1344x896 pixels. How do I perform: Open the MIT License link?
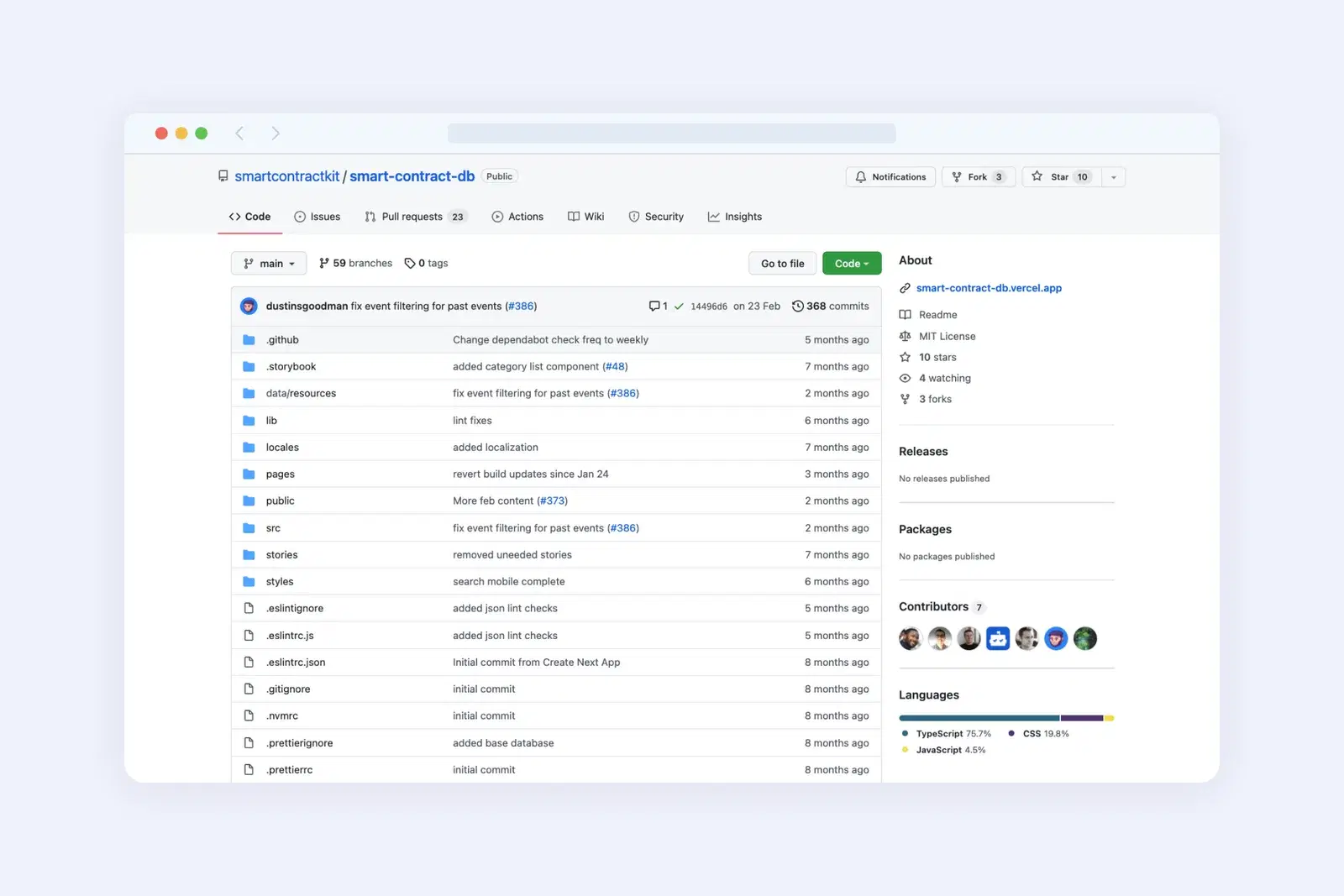point(937,337)
